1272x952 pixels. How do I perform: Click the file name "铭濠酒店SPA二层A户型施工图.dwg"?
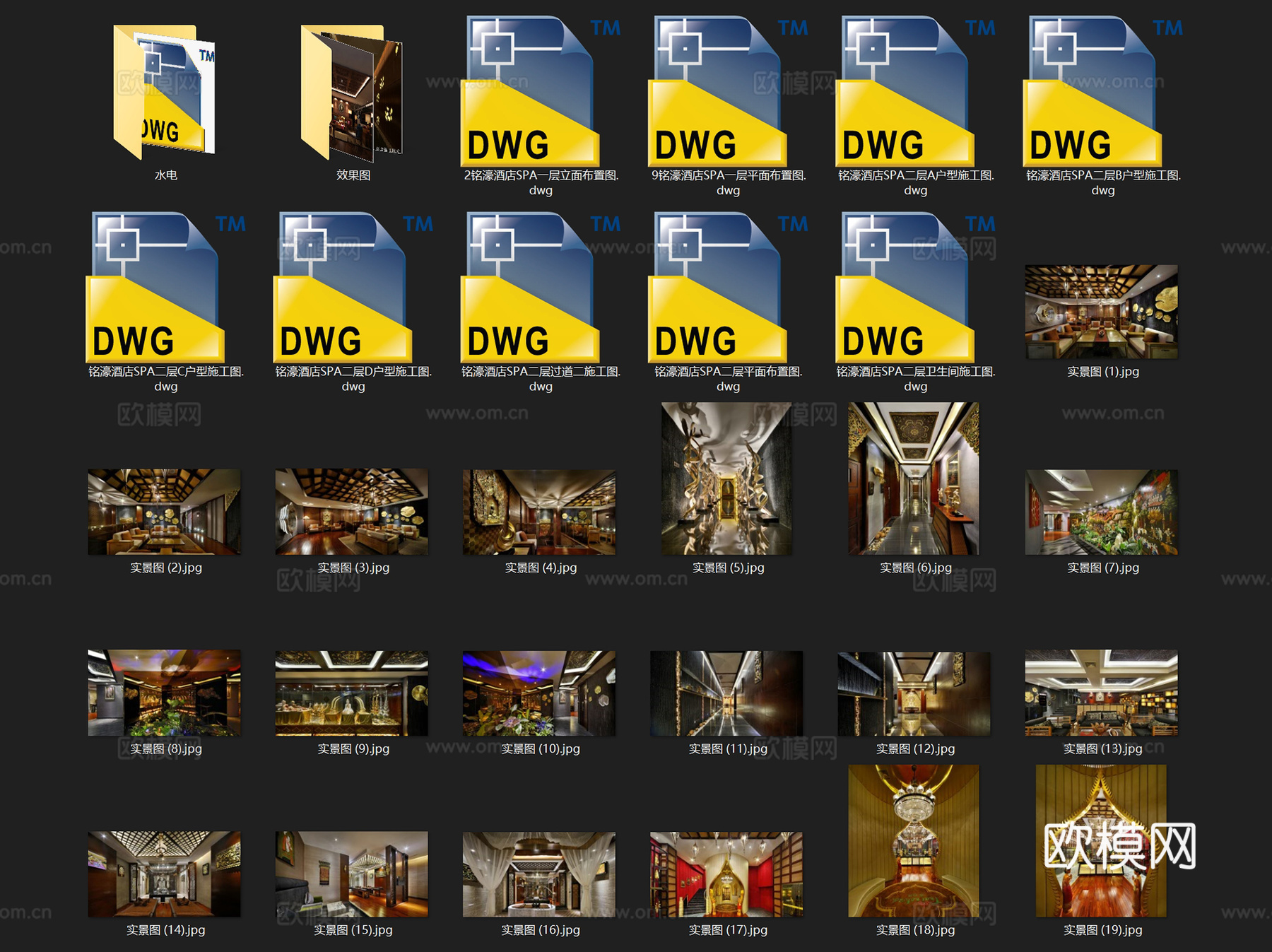click(x=916, y=182)
